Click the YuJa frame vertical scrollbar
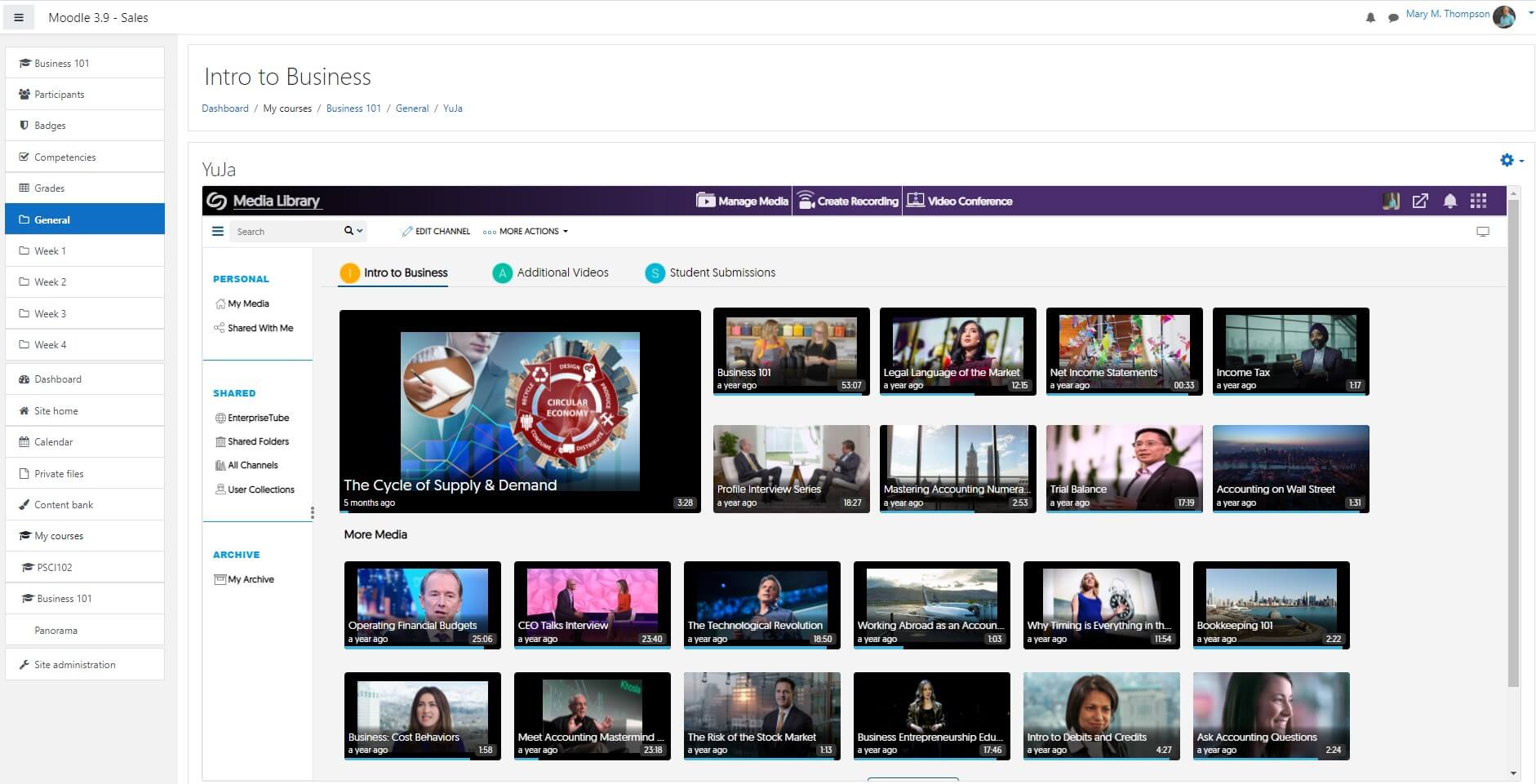 pyautogui.click(x=1513, y=443)
